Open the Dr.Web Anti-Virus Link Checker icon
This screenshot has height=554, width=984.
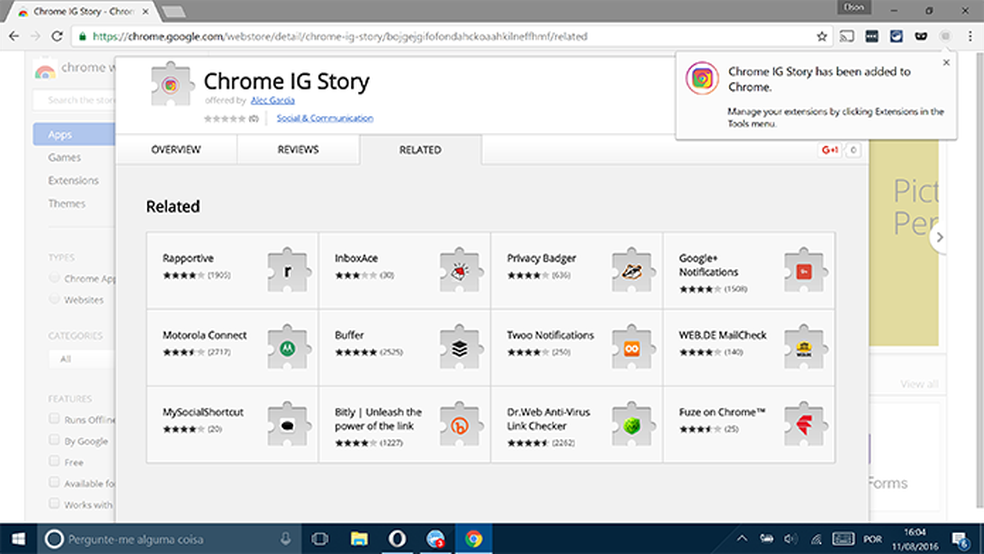633,424
